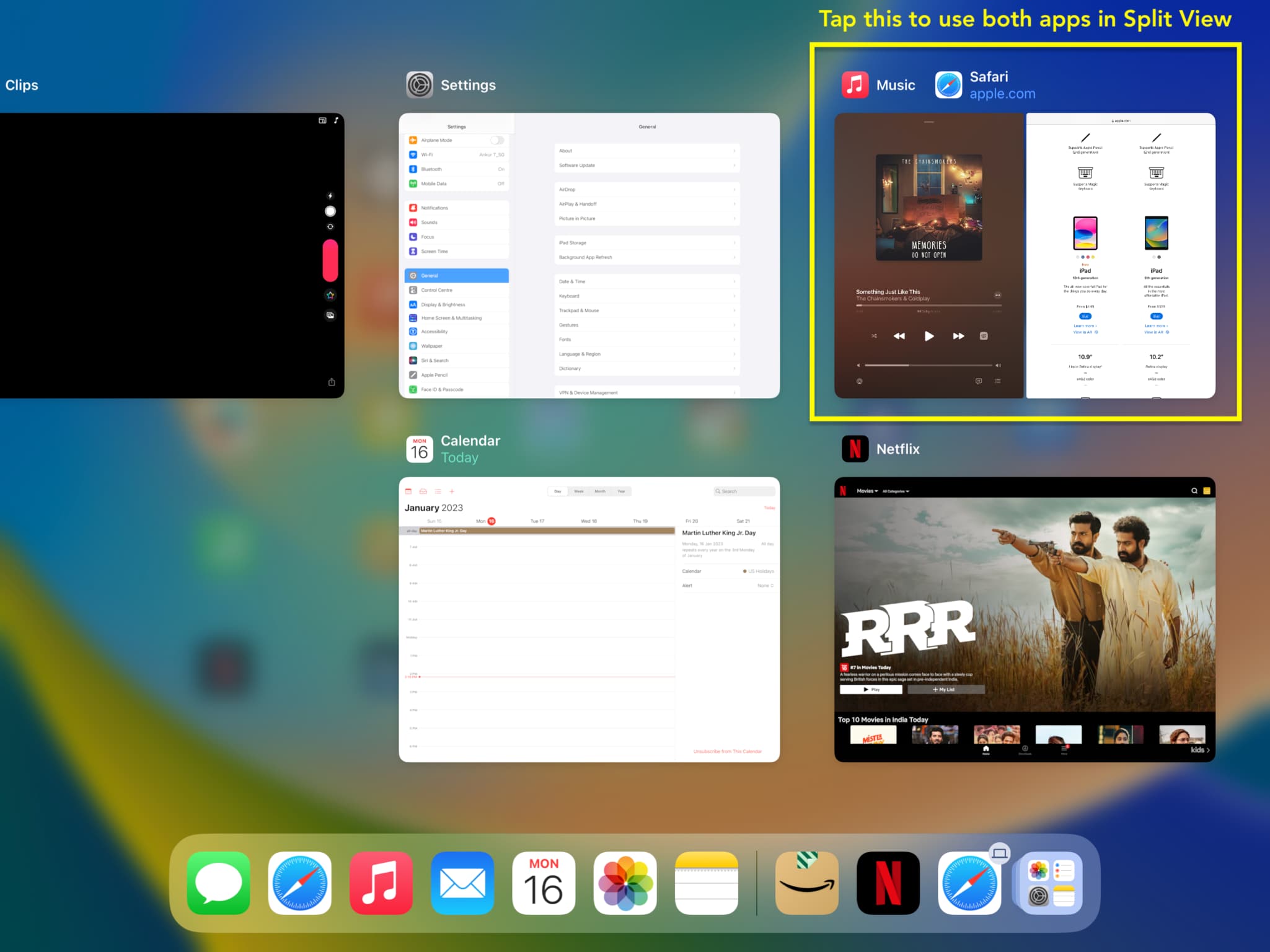The height and width of the screenshot is (952, 1270).
Task: Tap the red record button in Clips
Action: pos(330,260)
